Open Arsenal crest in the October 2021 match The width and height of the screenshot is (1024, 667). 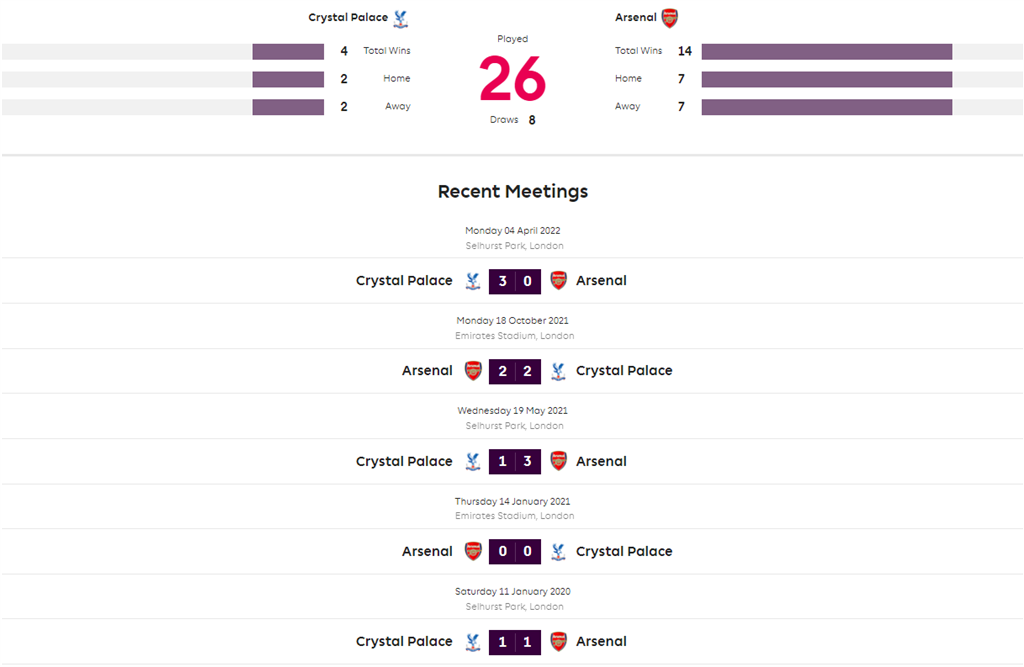(x=473, y=371)
